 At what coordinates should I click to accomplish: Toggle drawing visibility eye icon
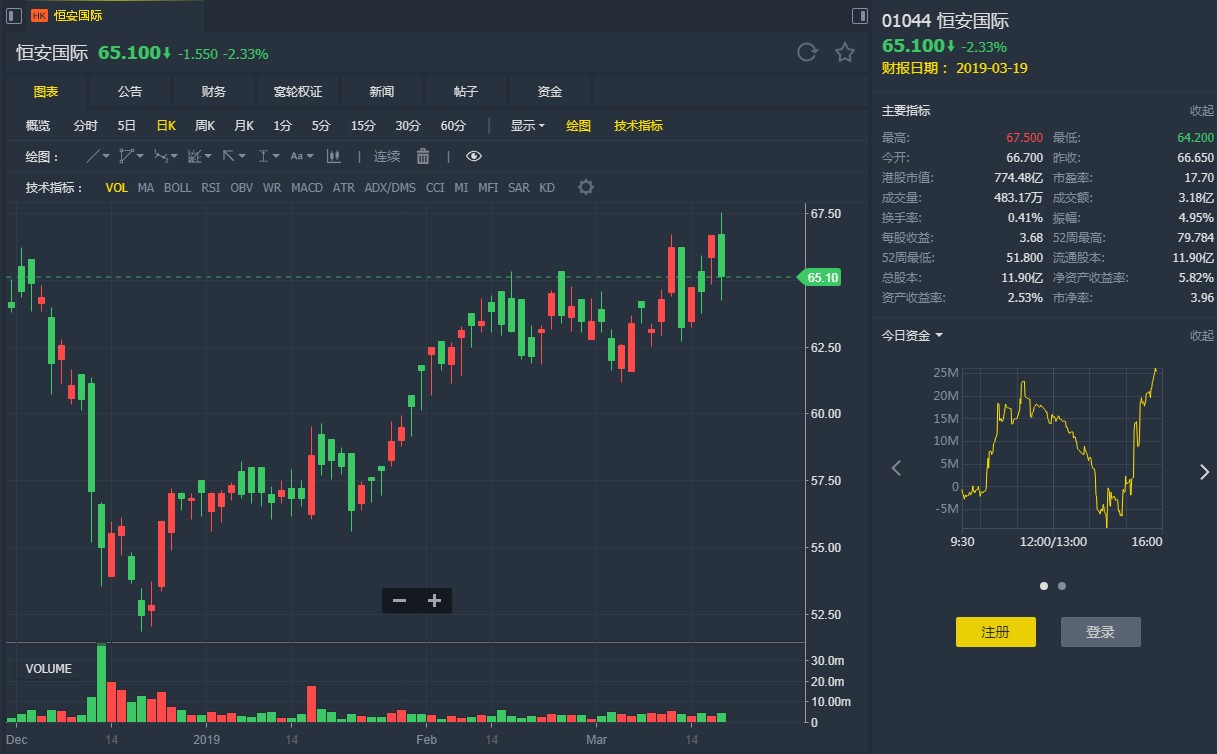[474, 156]
